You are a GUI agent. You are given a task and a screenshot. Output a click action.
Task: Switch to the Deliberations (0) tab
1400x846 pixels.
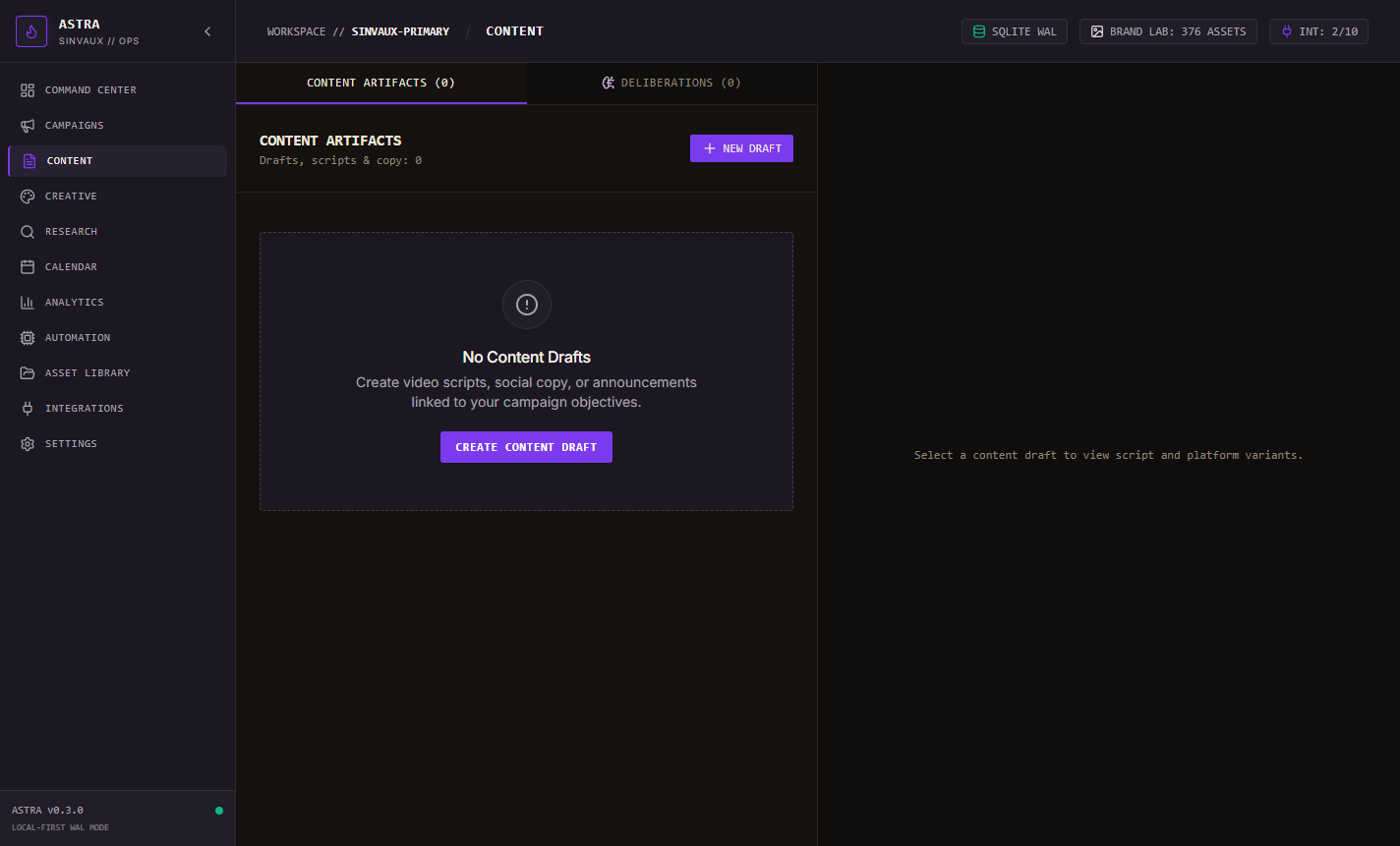click(x=671, y=84)
